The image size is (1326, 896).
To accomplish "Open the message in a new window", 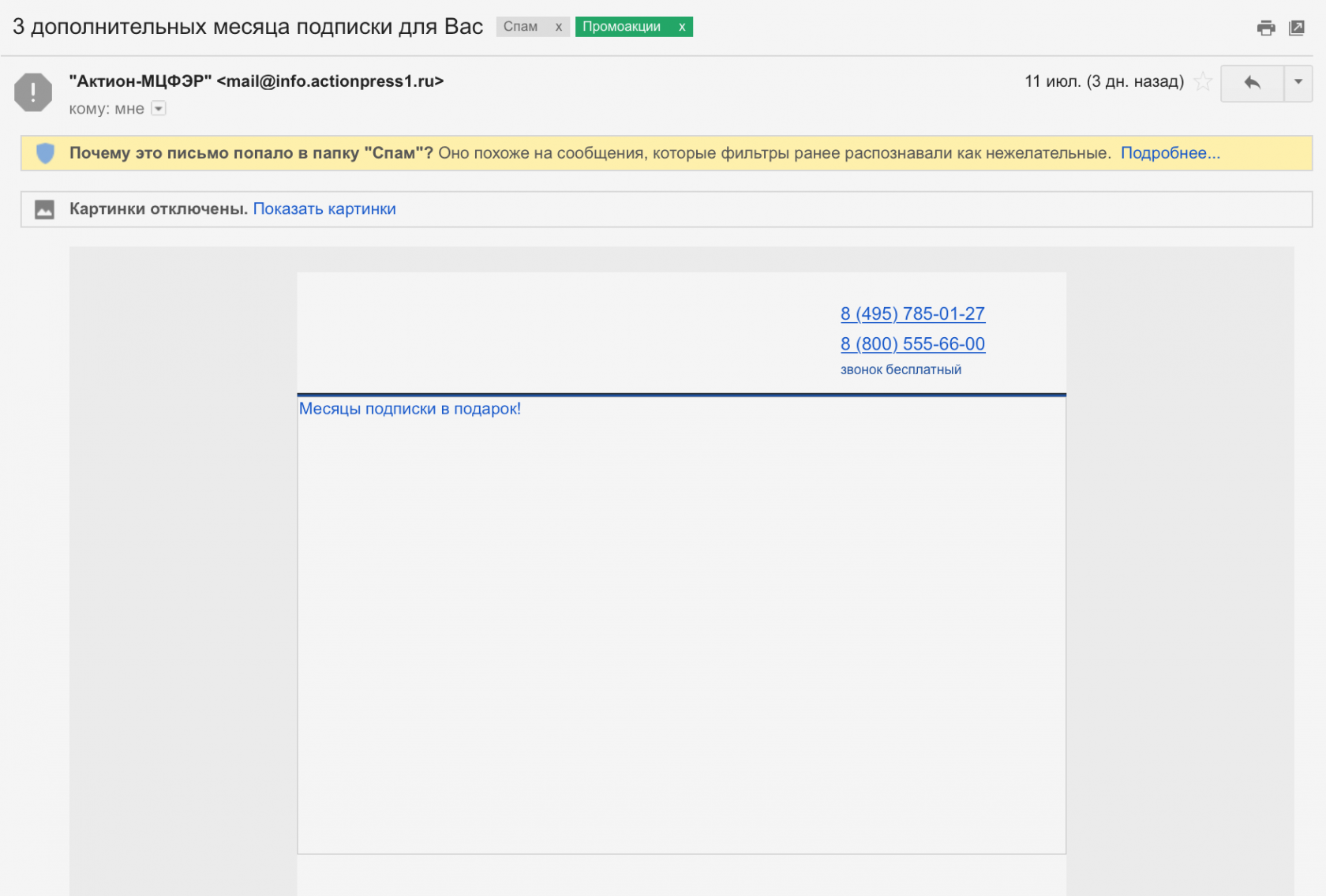I will point(1297,28).
